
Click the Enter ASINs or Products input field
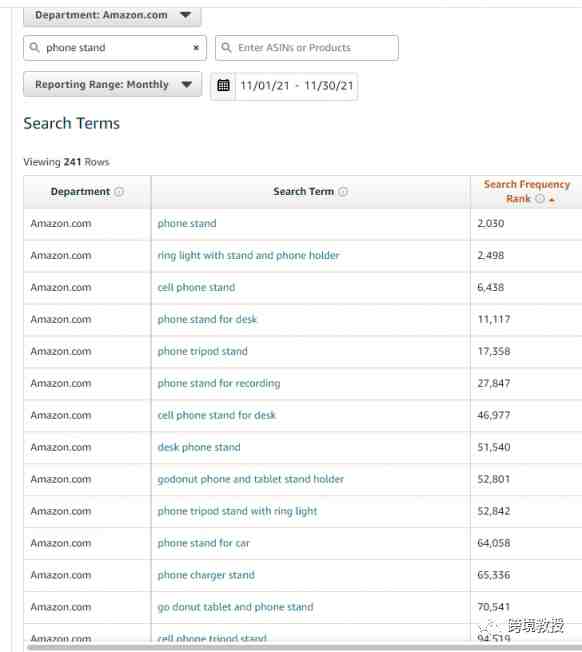307,48
